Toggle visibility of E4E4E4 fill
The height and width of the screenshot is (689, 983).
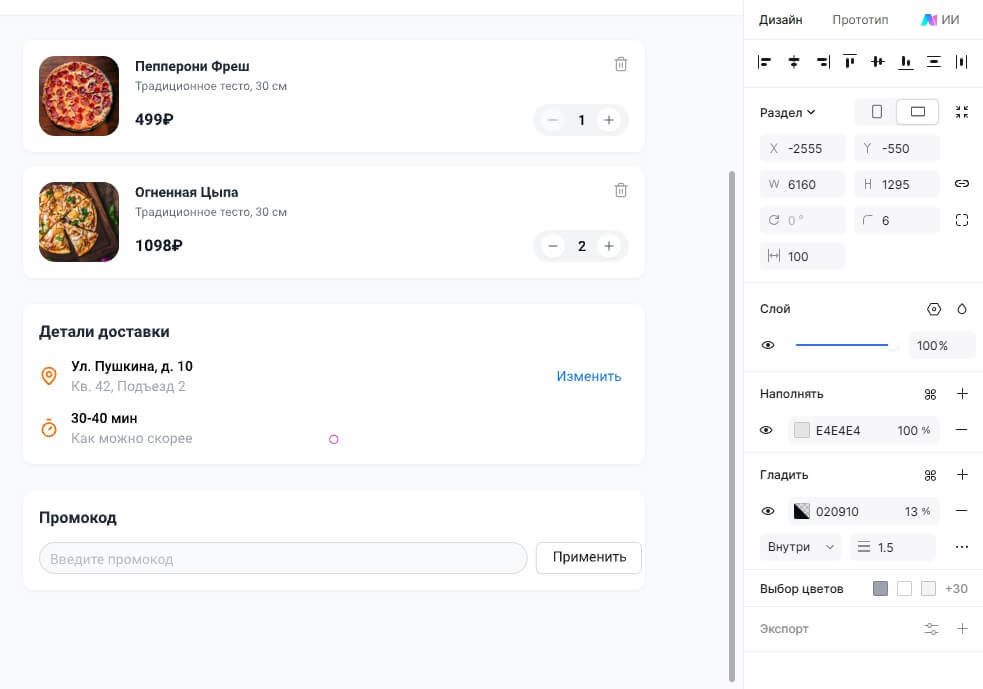click(x=766, y=430)
